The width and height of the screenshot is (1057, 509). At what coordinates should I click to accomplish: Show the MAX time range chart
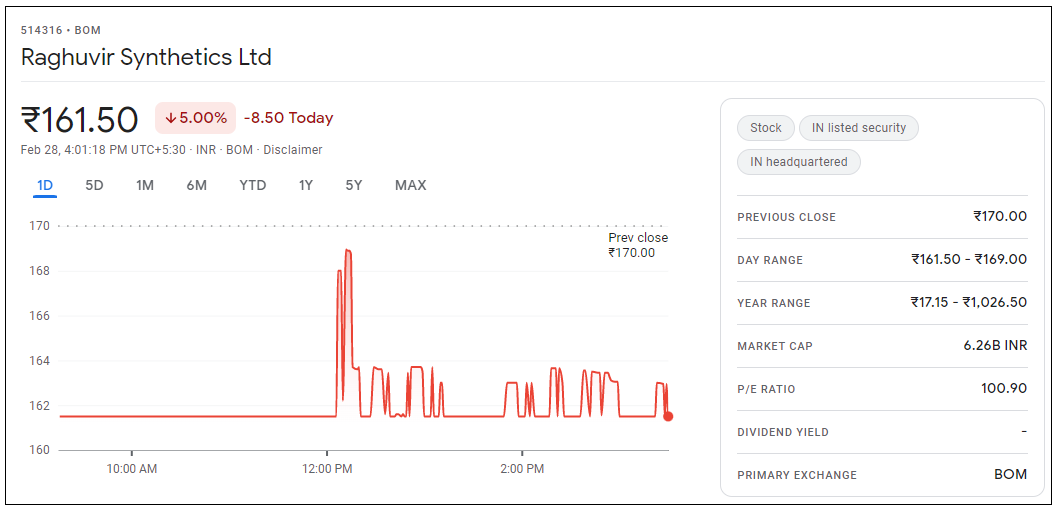(410, 185)
